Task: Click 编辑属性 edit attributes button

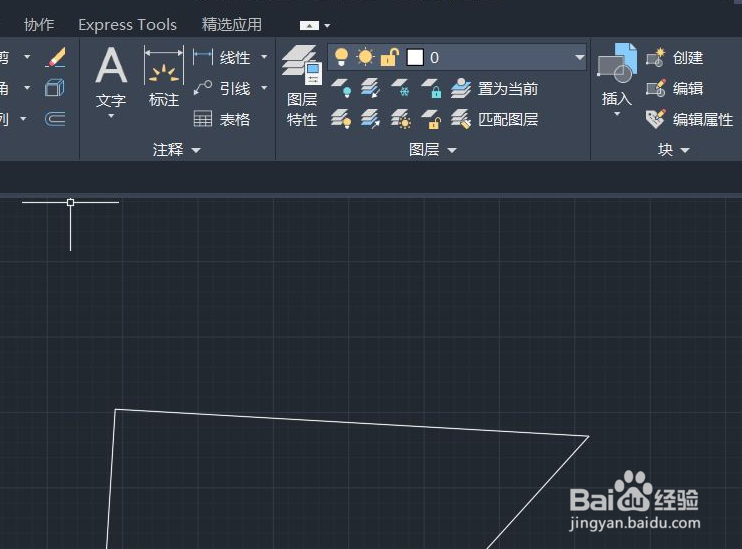Action: click(689, 119)
